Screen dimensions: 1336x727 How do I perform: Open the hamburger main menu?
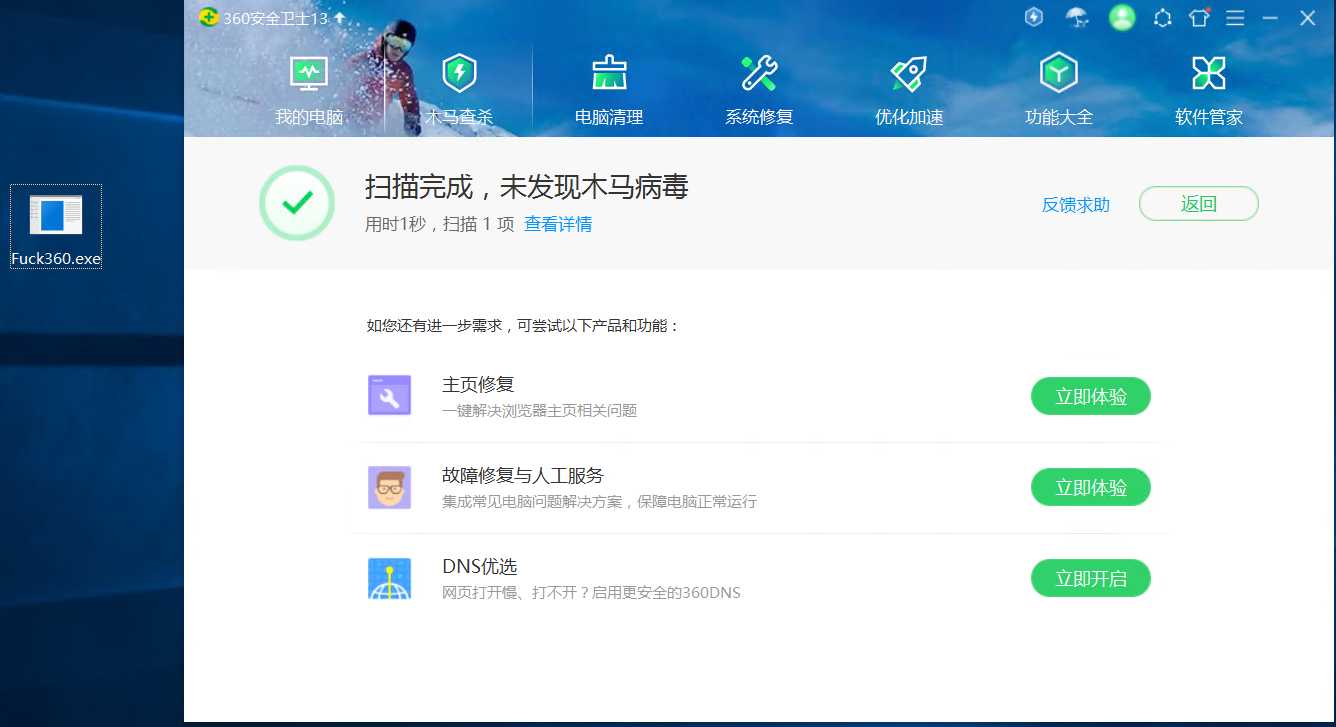tap(1235, 18)
